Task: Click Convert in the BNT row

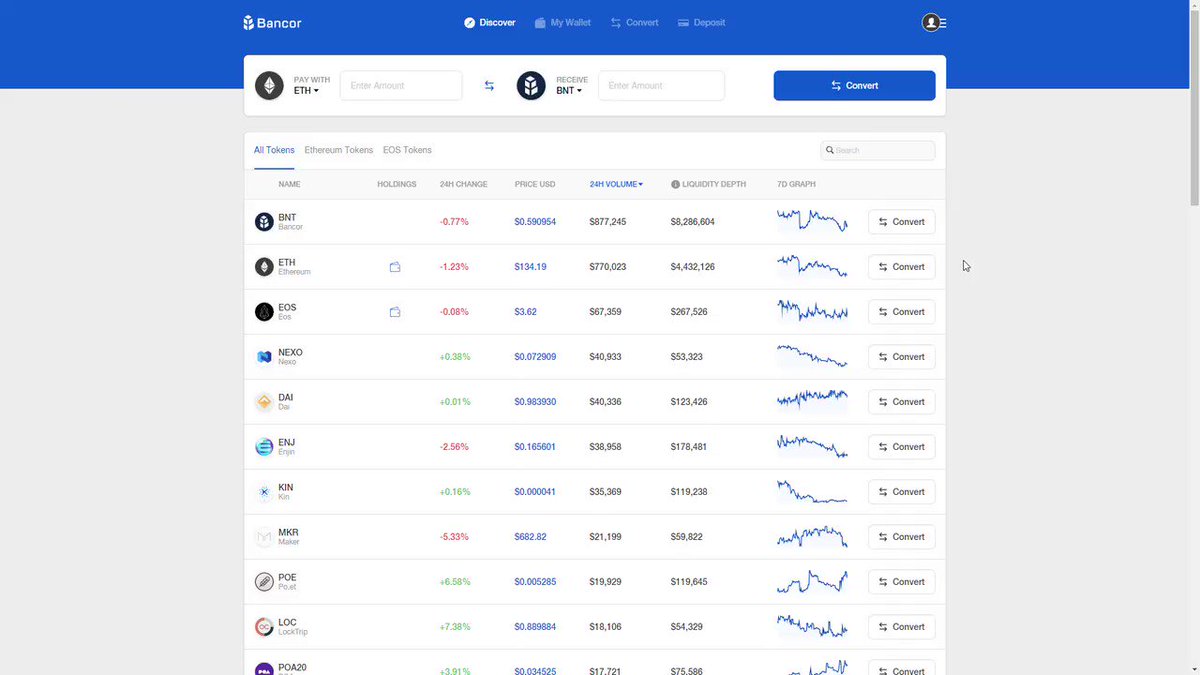Action: tap(901, 222)
